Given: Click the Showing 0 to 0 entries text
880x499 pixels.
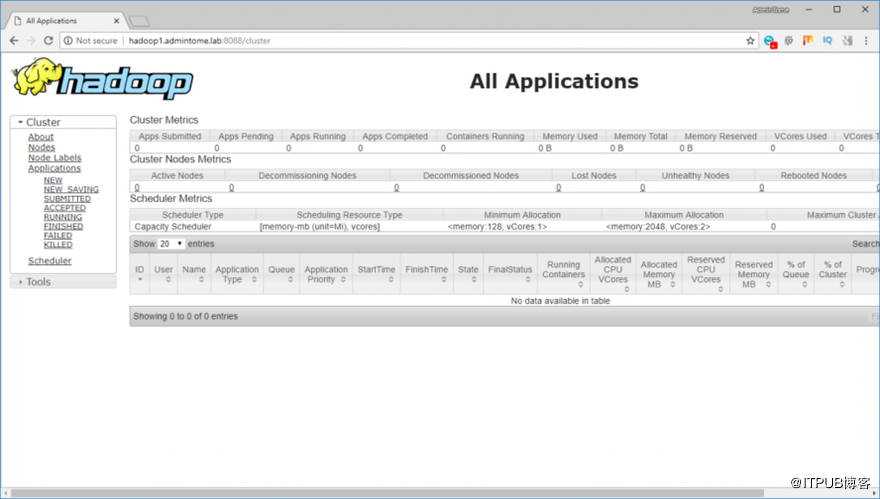Looking at the screenshot, I should 185,317.
